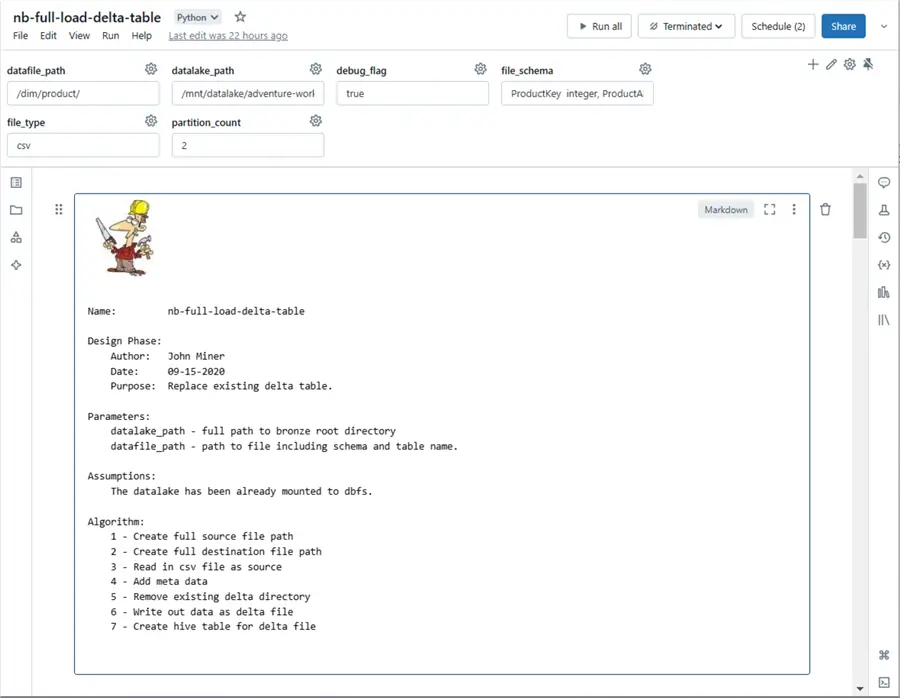Open the Help menu
The image size is (900, 698).
[141, 36]
